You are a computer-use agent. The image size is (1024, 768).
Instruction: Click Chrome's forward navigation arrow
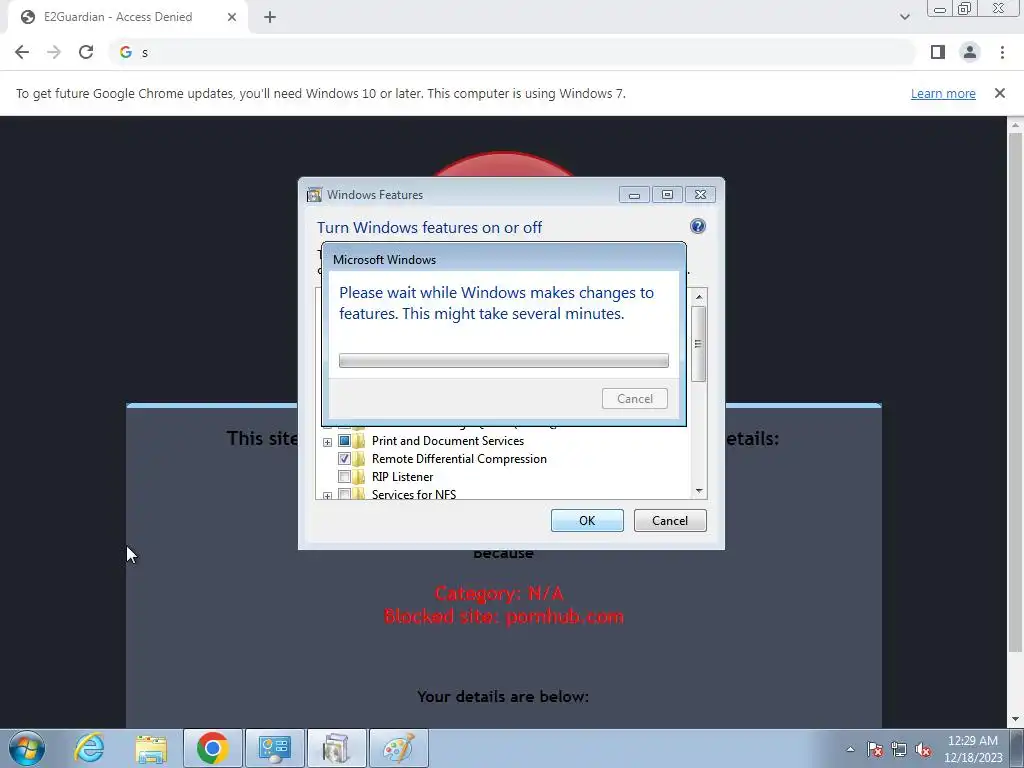[54, 52]
